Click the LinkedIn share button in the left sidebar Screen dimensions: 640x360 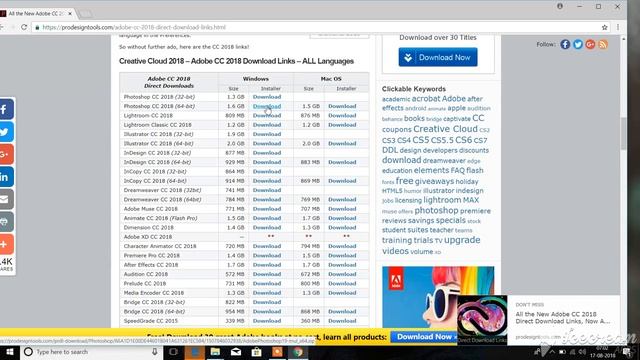pyautogui.click(x=7, y=177)
